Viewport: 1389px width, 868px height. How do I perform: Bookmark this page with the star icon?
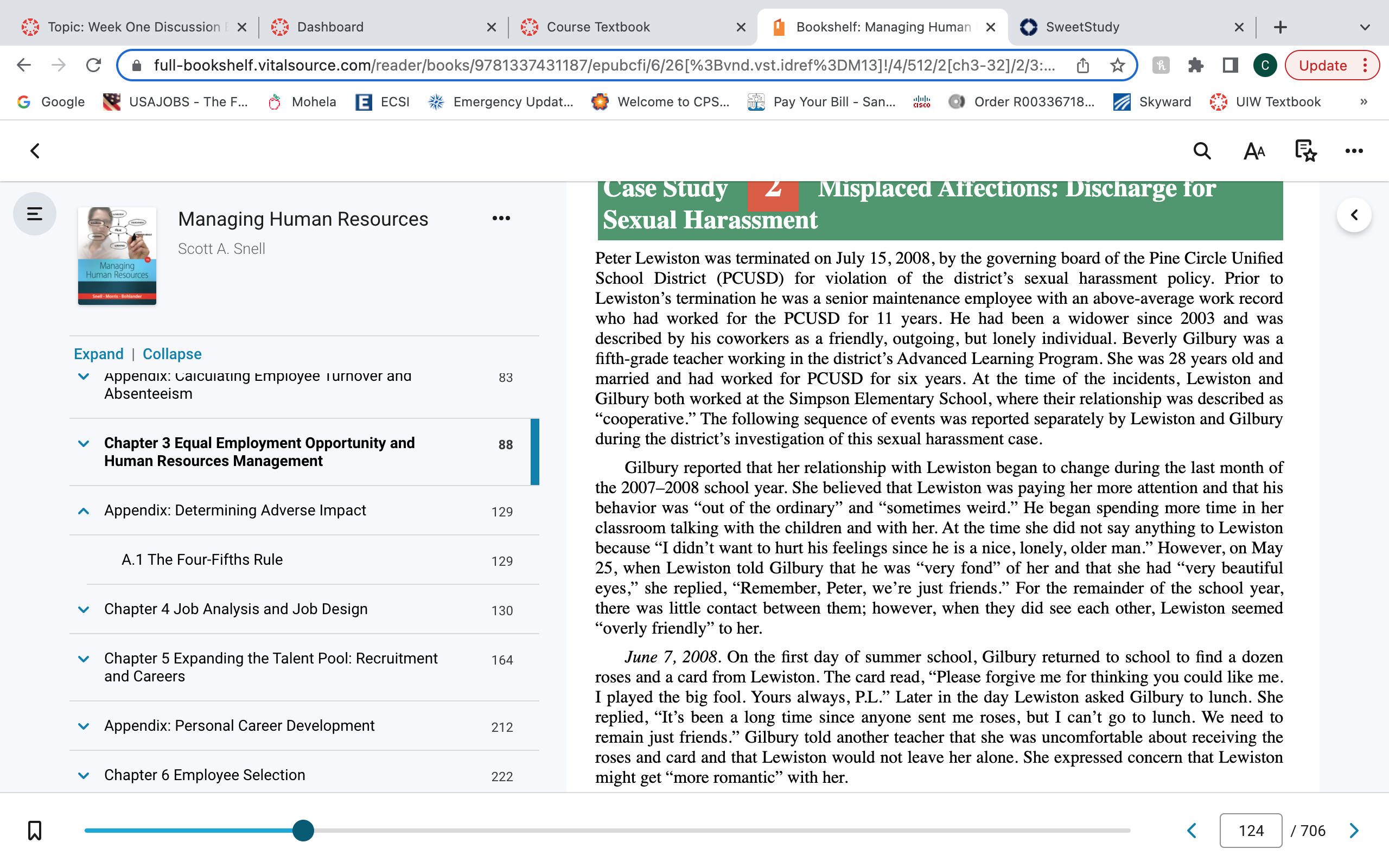(1117, 66)
